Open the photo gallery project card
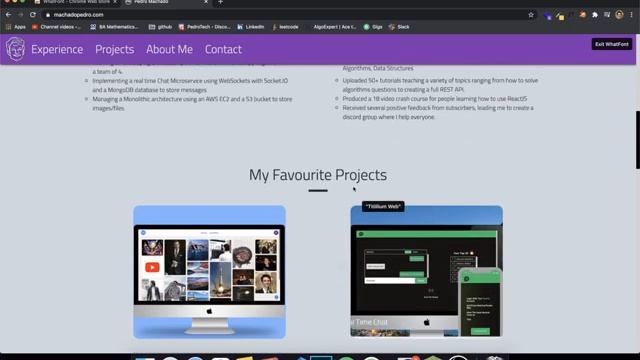Screen dimensions: 640x360 coord(209,272)
